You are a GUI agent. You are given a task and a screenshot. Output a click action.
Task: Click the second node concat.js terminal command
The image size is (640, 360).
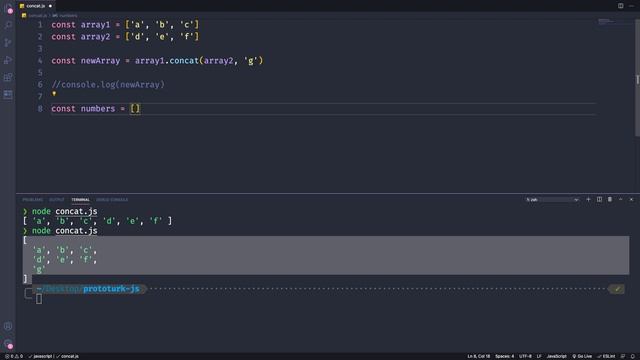(x=64, y=231)
